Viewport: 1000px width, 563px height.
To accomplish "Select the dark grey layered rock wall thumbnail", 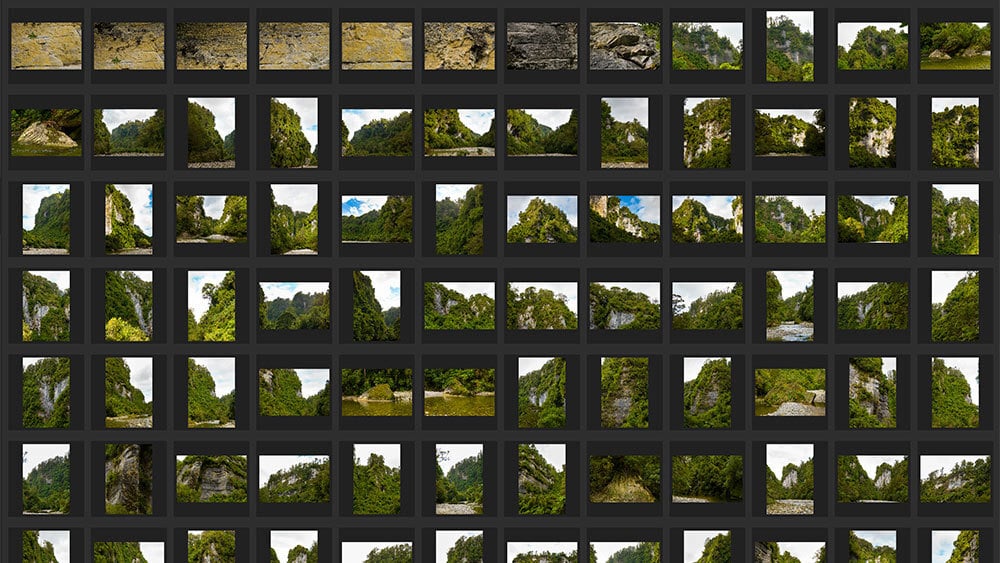I will coord(542,46).
